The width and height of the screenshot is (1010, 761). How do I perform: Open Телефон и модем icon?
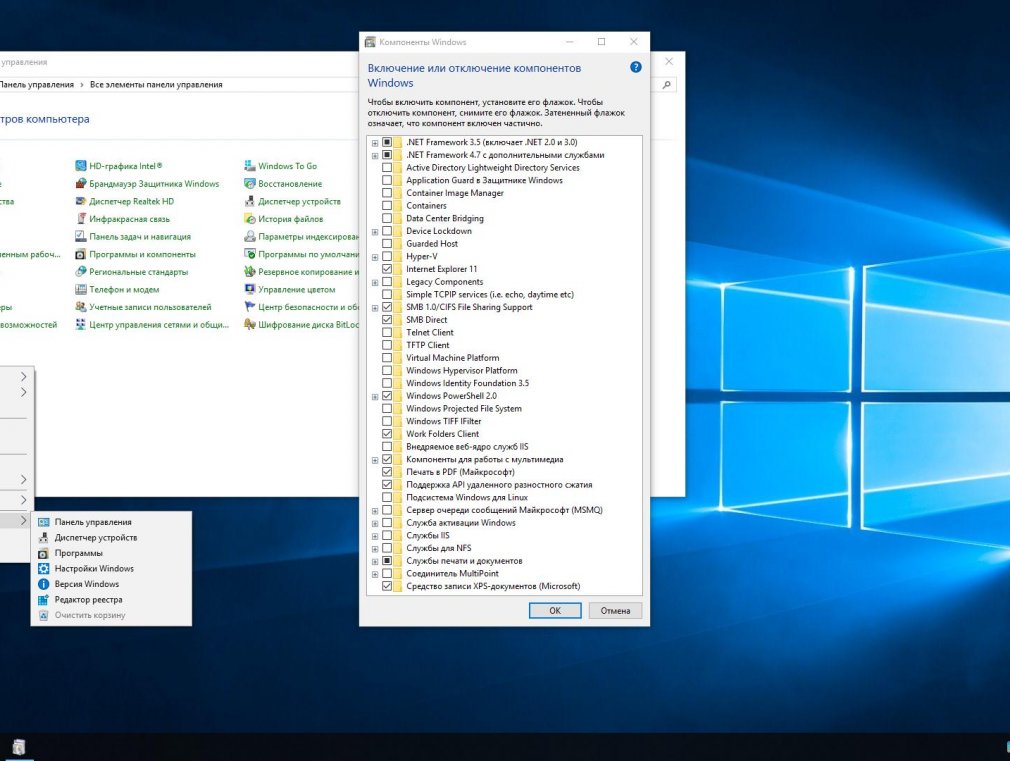[x=81, y=289]
